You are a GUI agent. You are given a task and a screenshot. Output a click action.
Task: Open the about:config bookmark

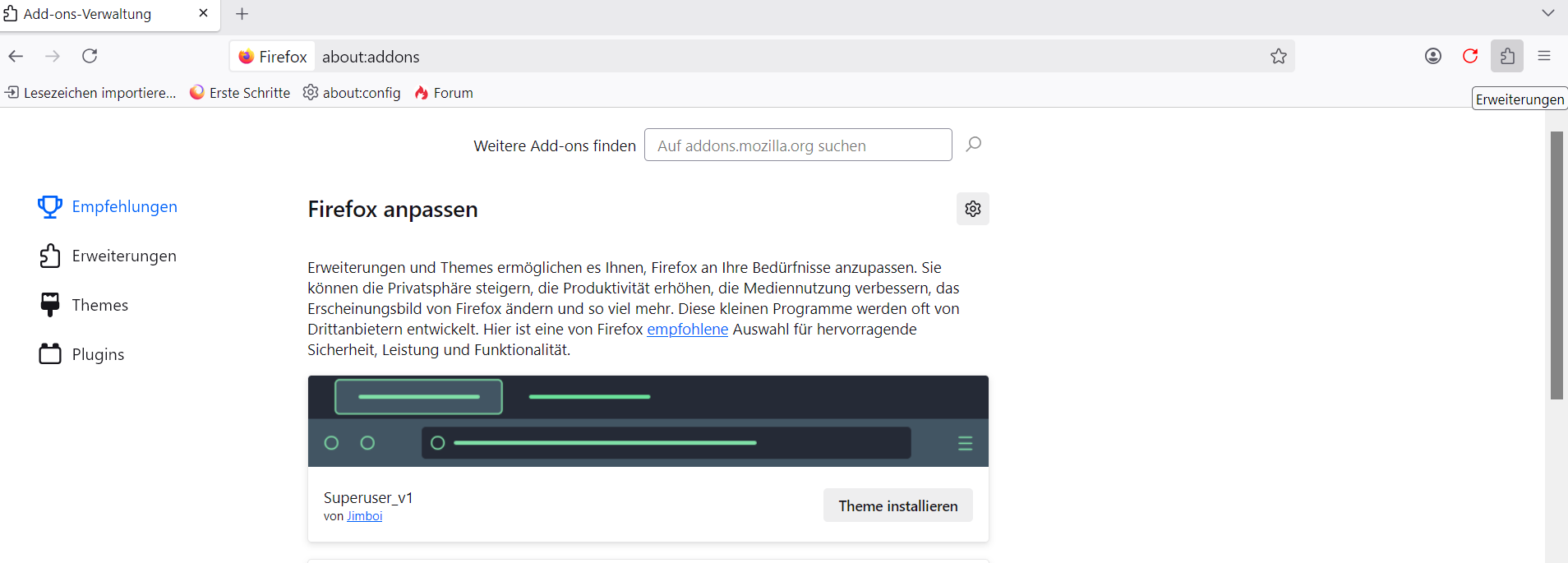[352, 93]
